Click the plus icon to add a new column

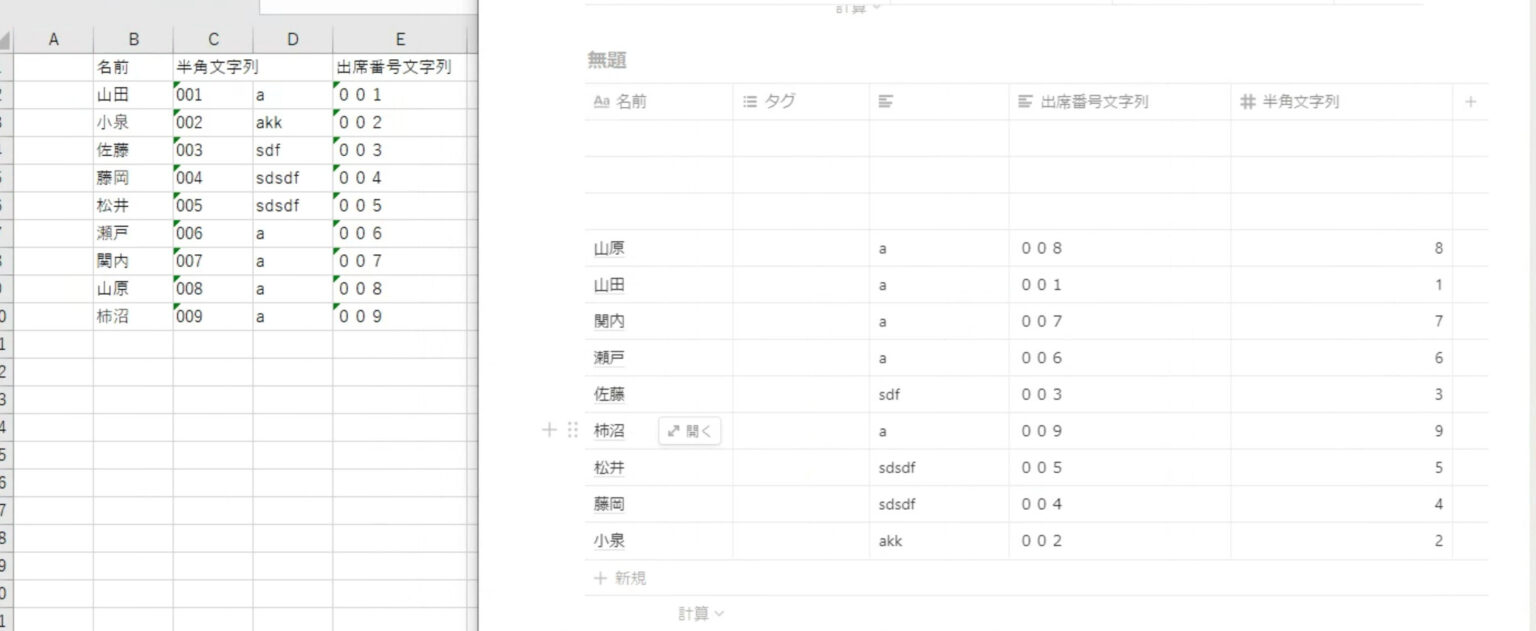(1470, 102)
